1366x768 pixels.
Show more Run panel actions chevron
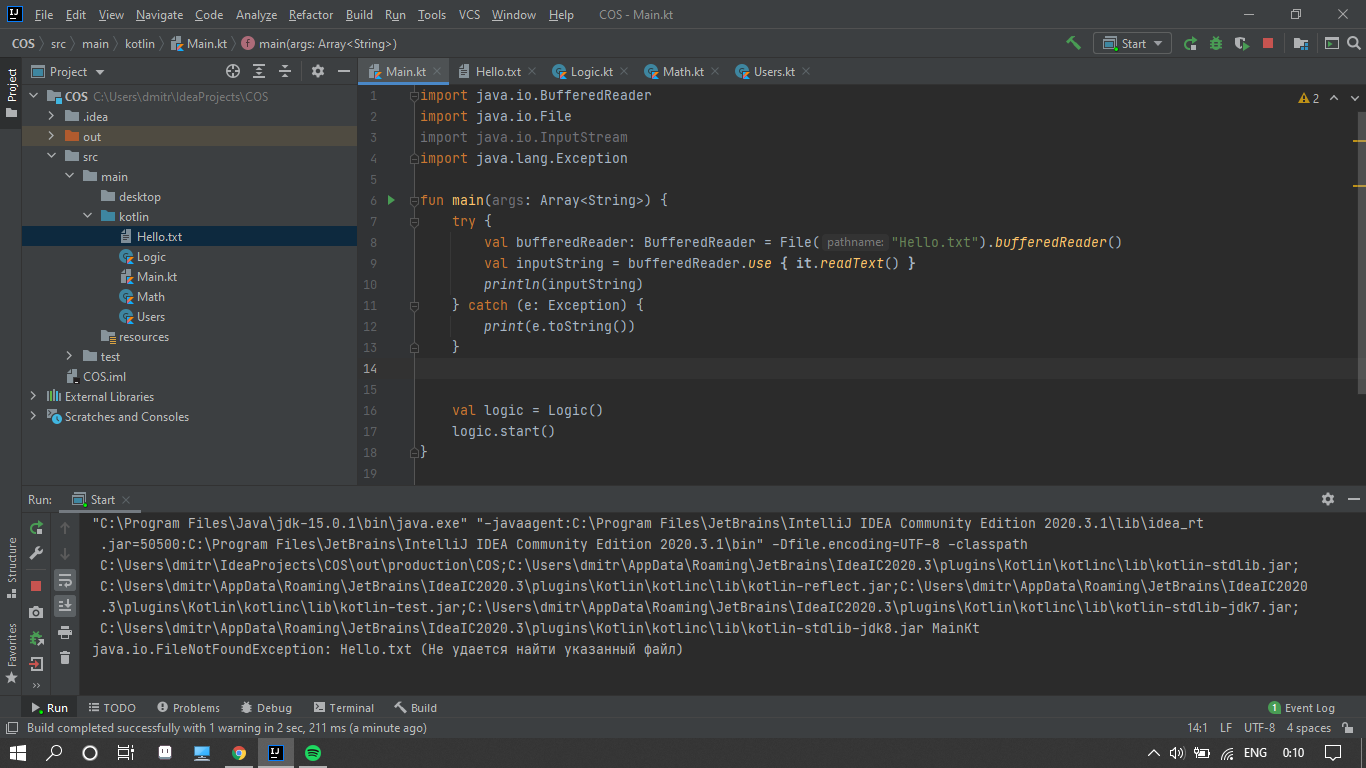click(36, 685)
